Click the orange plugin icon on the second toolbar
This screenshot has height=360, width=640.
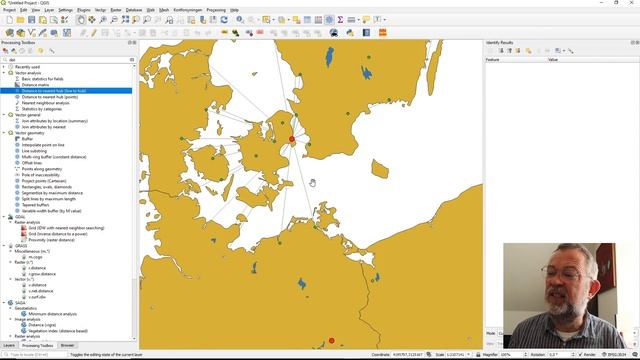(x=382, y=33)
